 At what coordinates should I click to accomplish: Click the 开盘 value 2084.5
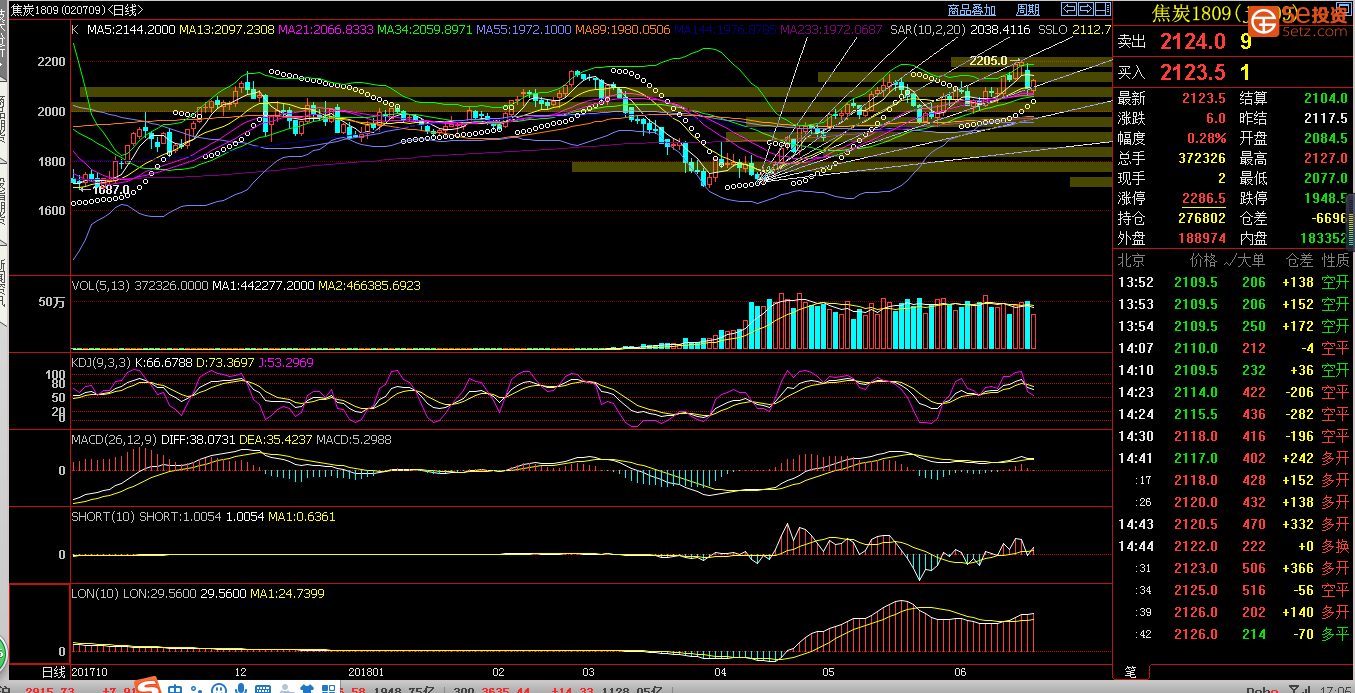click(1327, 138)
